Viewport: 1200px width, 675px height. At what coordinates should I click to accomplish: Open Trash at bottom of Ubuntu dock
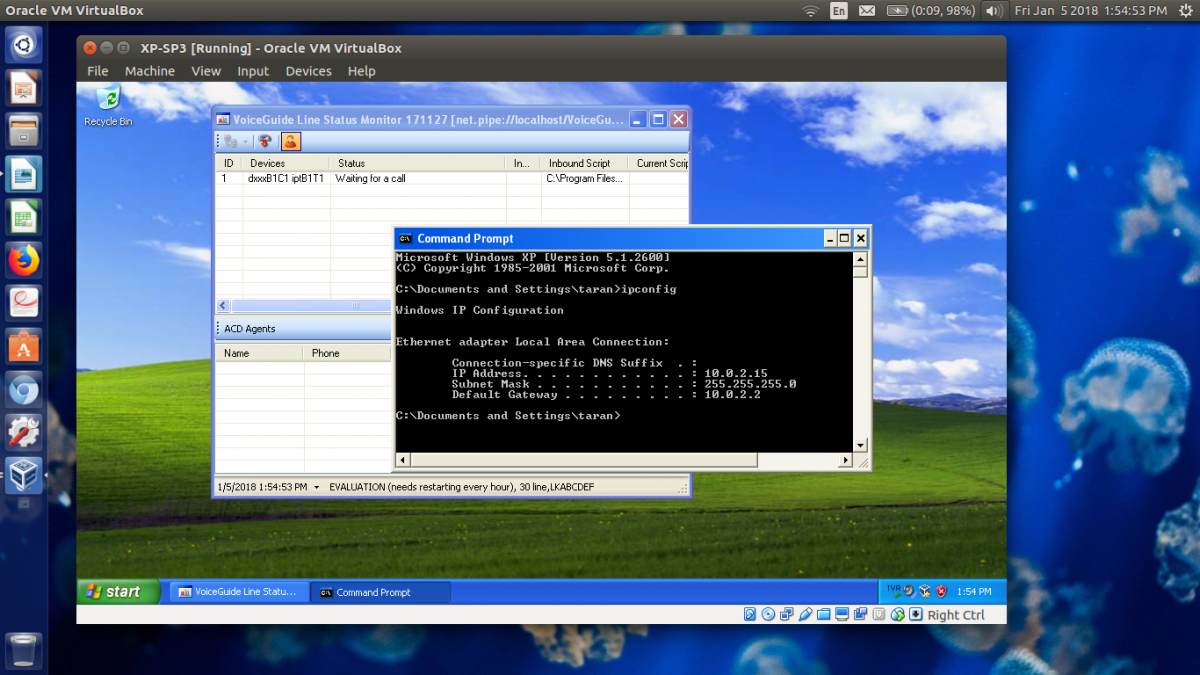point(24,650)
